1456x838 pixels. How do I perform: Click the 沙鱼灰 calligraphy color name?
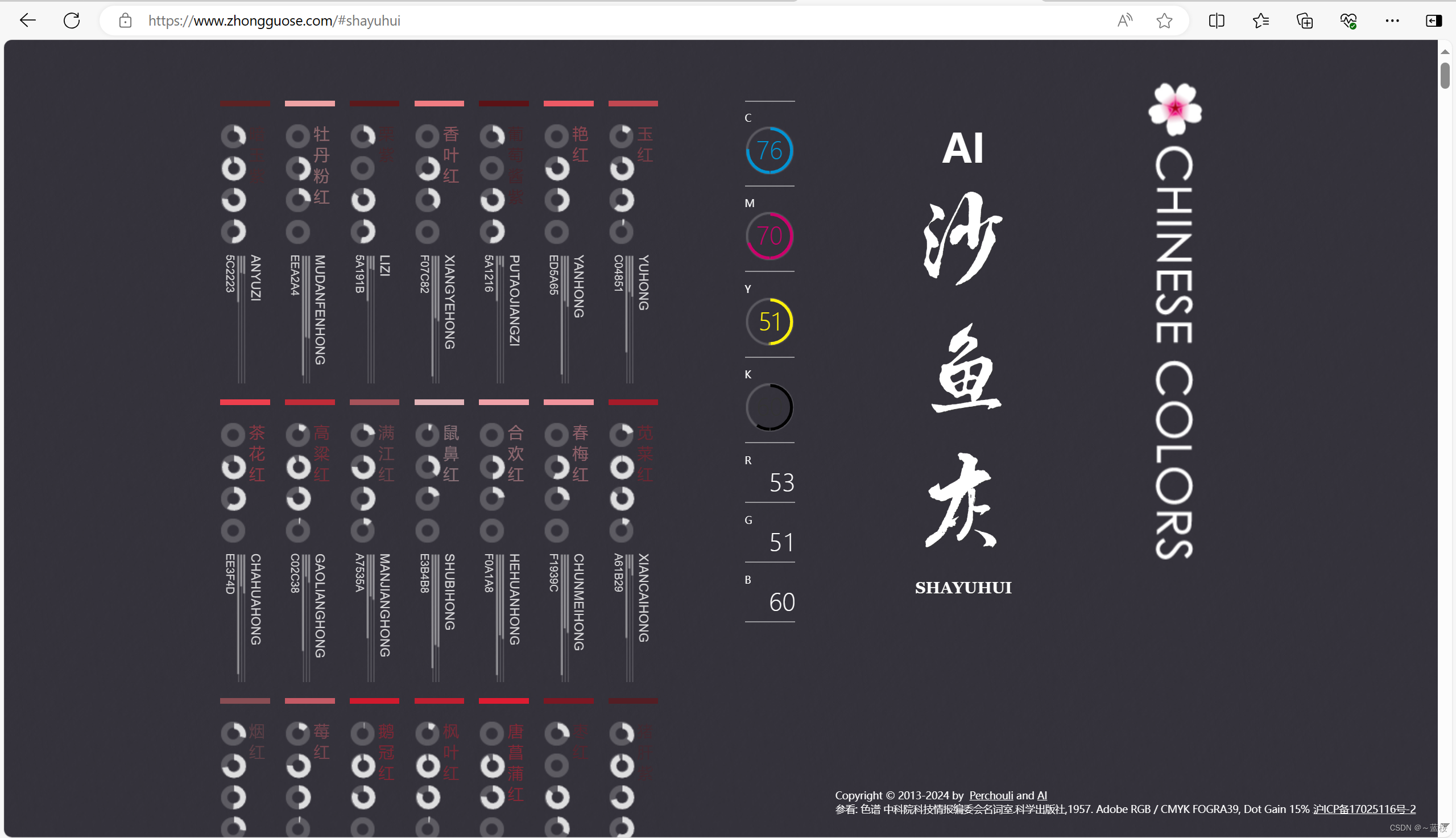(963, 369)
